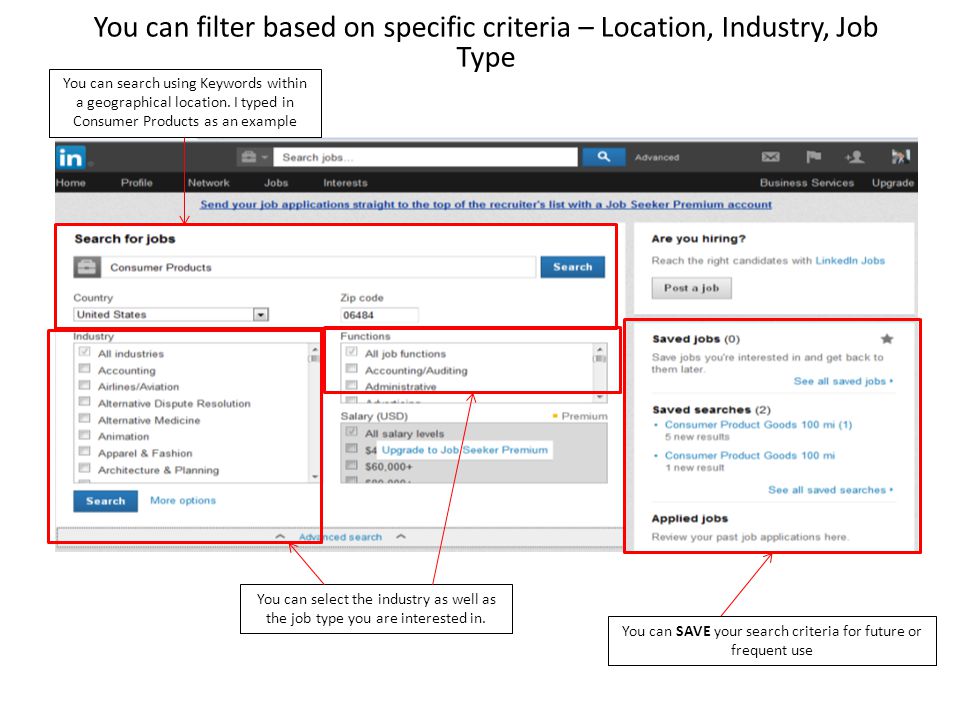960x720 pixels.
Task: Check the Alternative Dispute Resolution checkbox
Action: point(84,402)
